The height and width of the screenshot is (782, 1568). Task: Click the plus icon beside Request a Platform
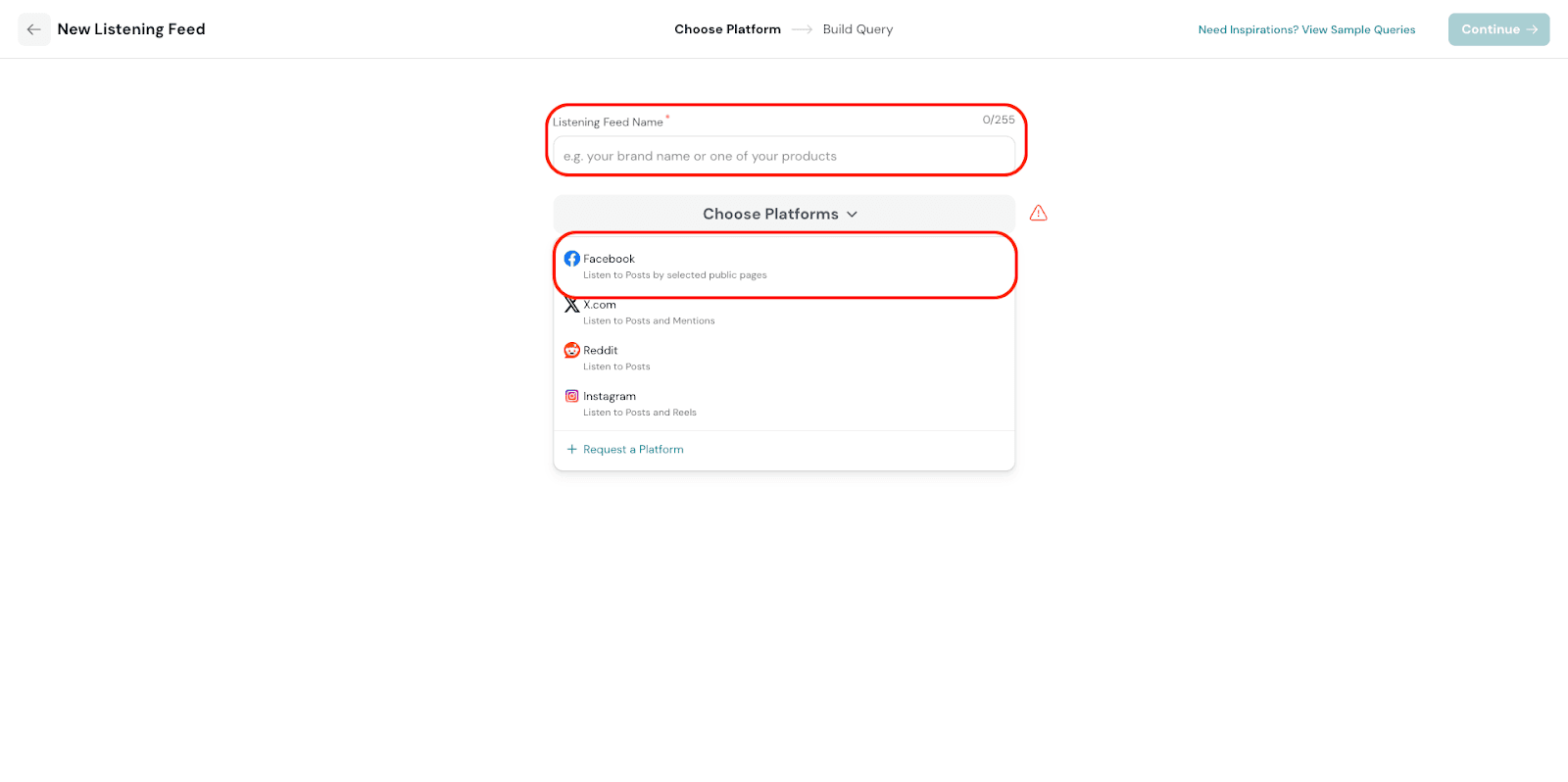coord(572,450)
